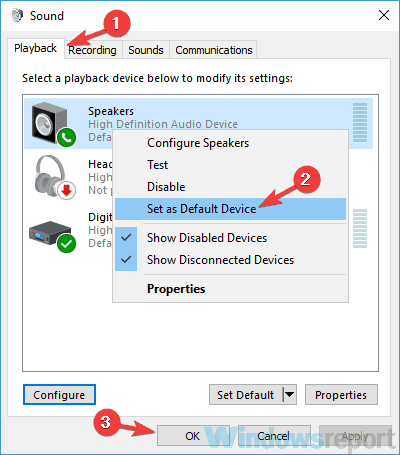Choose Set as Default Device

click(230, 209)
